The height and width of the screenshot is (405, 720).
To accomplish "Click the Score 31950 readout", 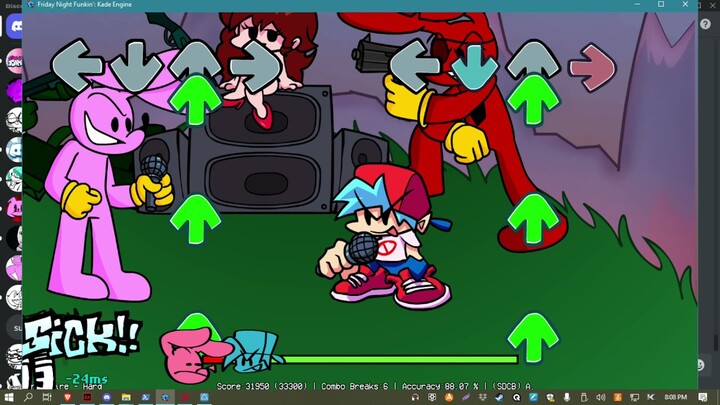I will pos(262,386).
